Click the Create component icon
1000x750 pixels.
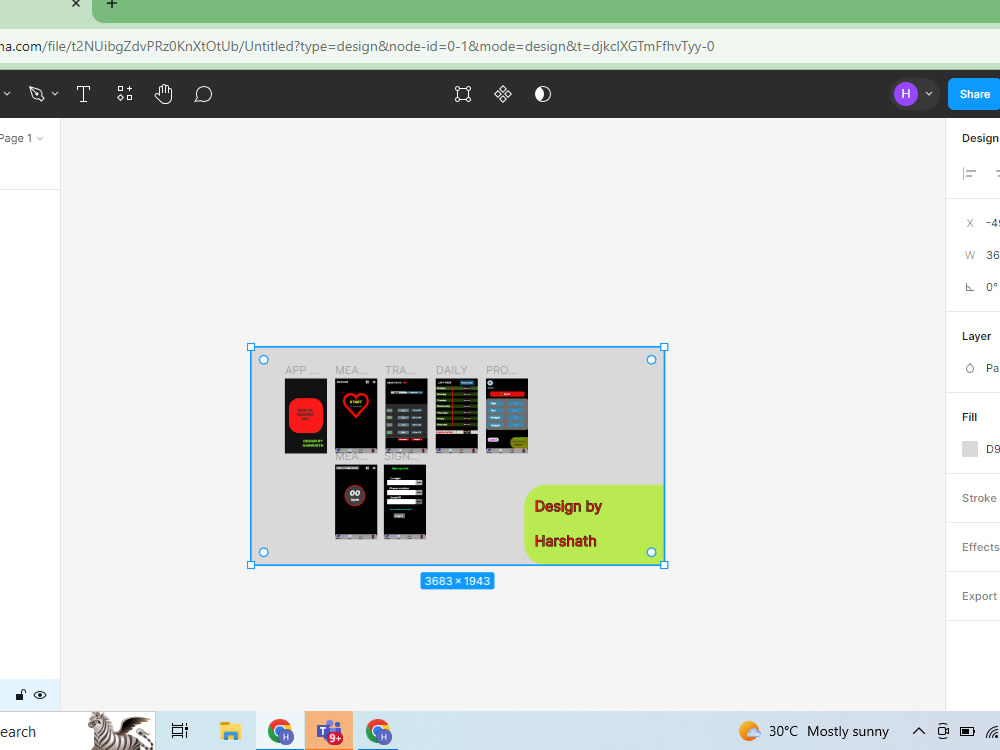[503, 94]
